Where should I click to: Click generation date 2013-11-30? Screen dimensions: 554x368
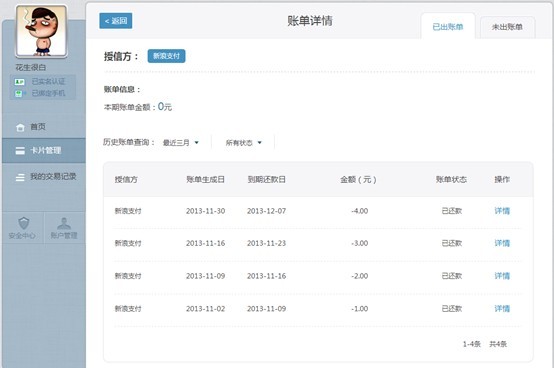205,211
